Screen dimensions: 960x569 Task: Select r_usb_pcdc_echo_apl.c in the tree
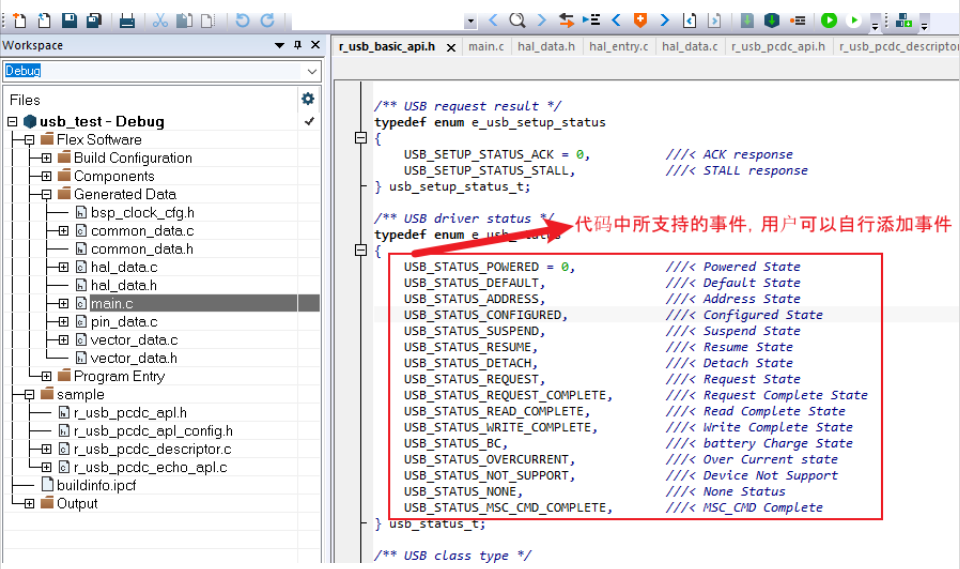(x=150, y=467)
